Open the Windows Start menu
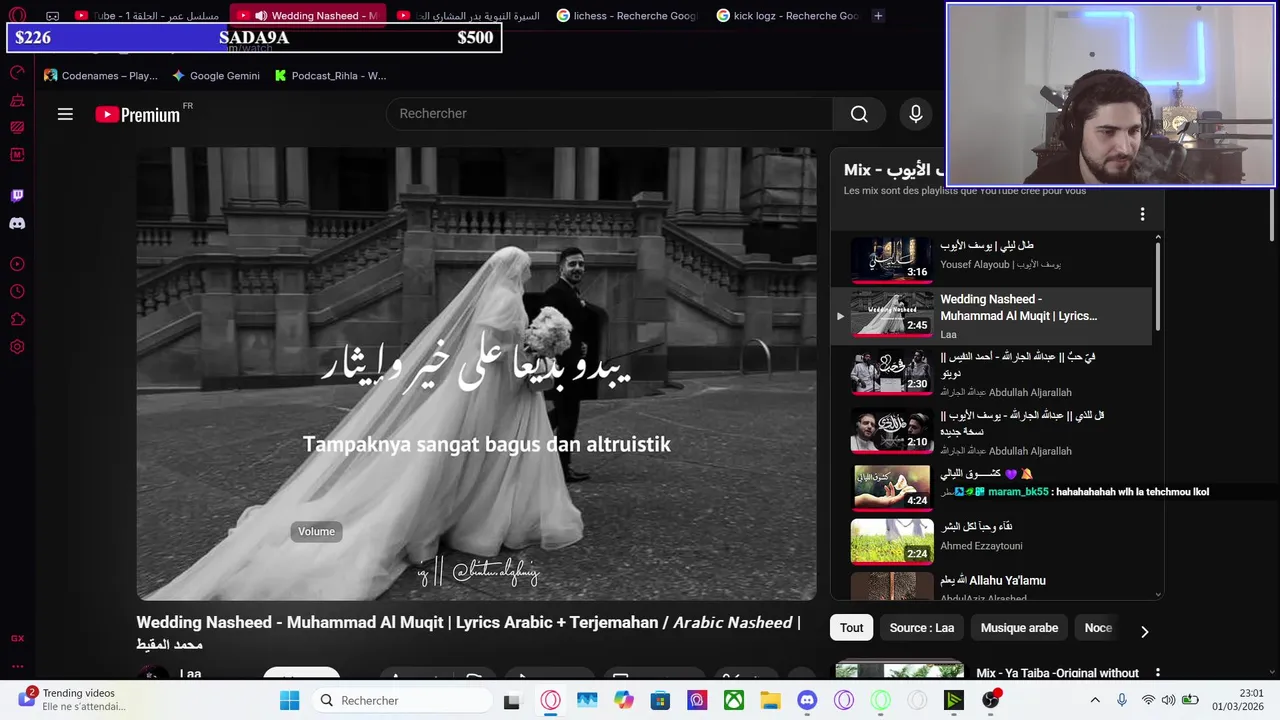 point(289,700)
